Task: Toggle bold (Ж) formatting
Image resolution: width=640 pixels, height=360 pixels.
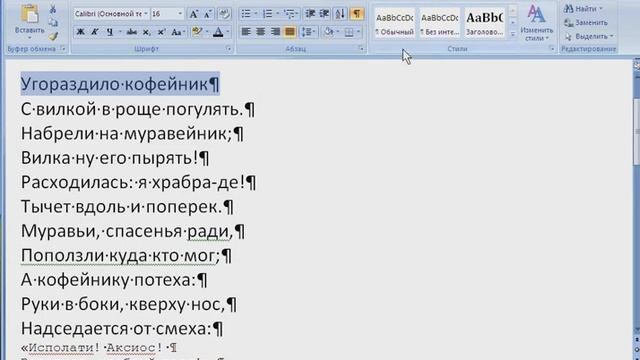Action: 80,32
